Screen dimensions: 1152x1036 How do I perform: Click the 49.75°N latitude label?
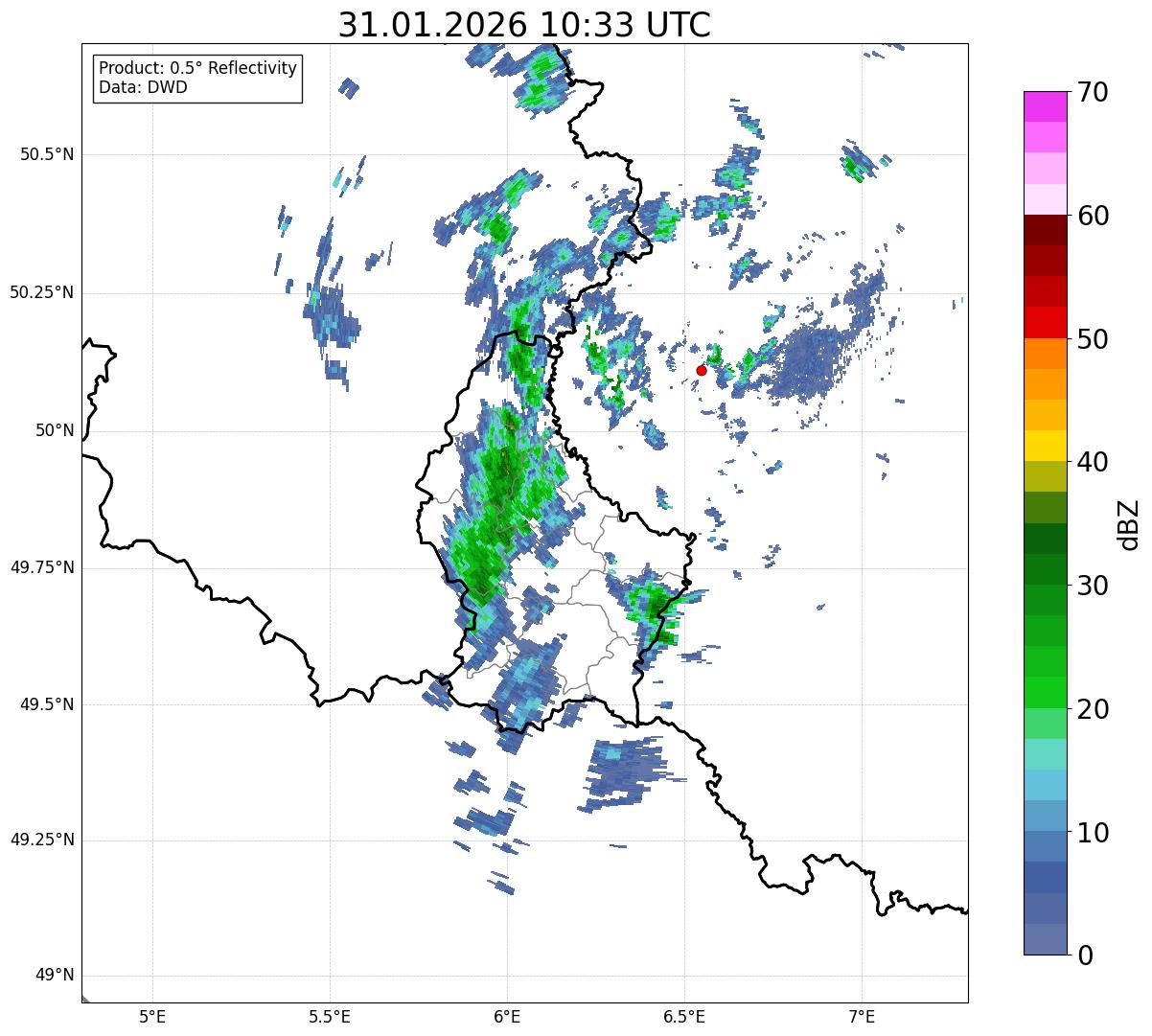coord(41,567)
